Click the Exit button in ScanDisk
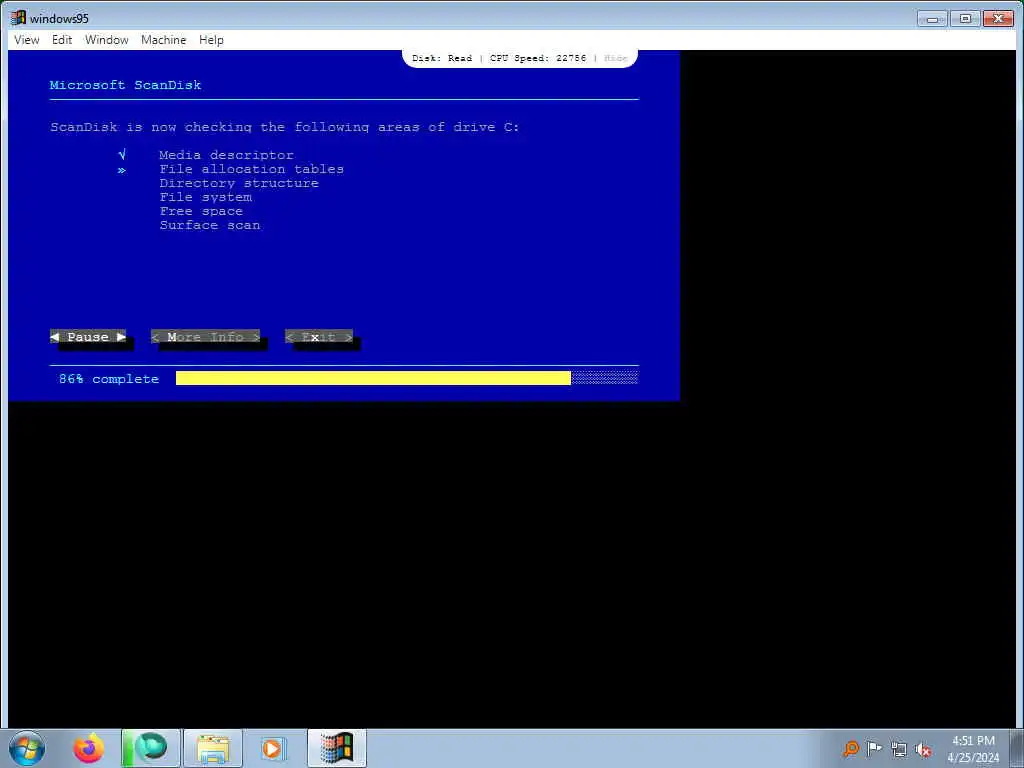 [x=319, y=337]
